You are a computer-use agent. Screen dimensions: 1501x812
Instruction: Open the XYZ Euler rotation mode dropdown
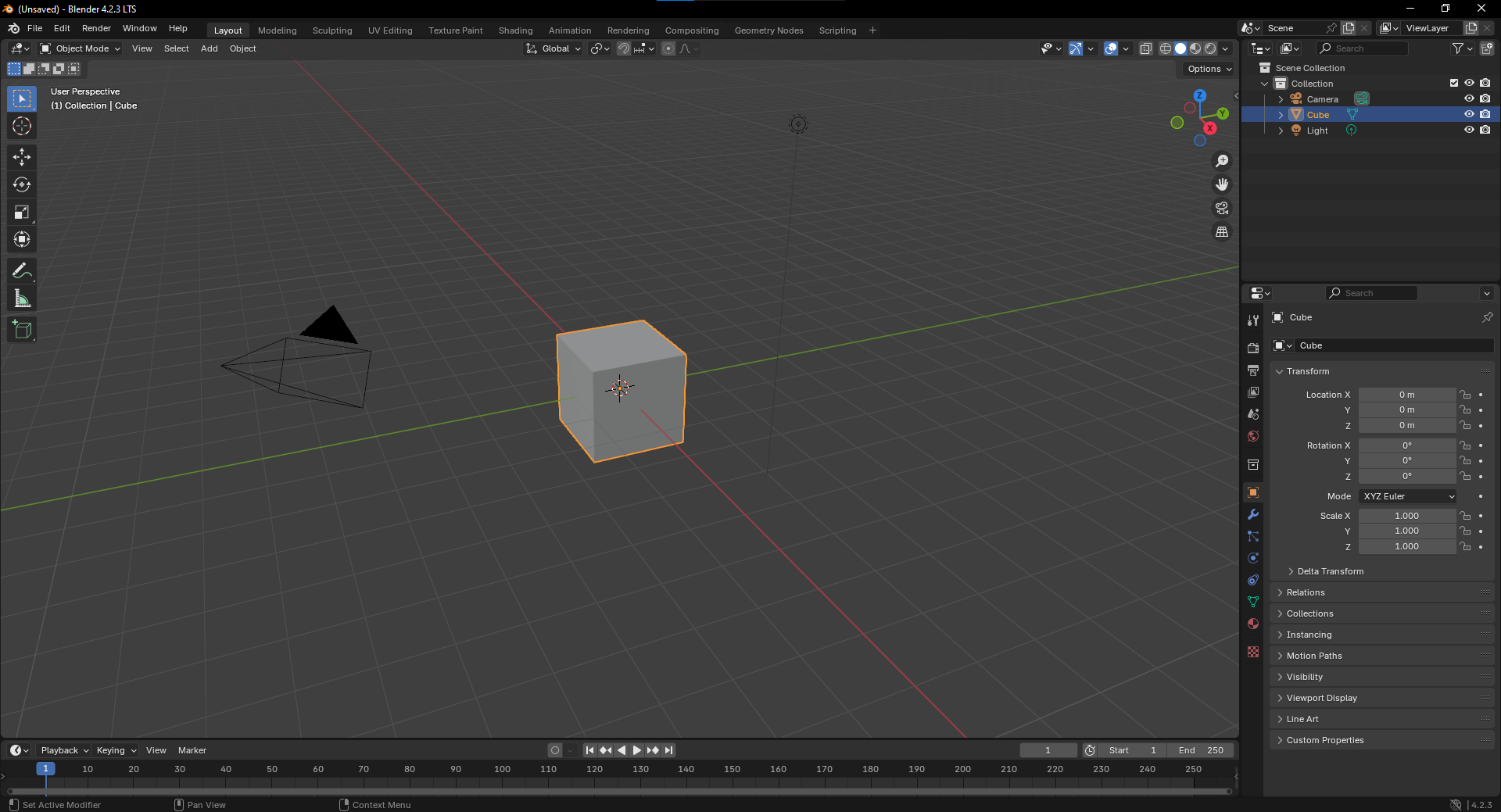[1406, 496]
